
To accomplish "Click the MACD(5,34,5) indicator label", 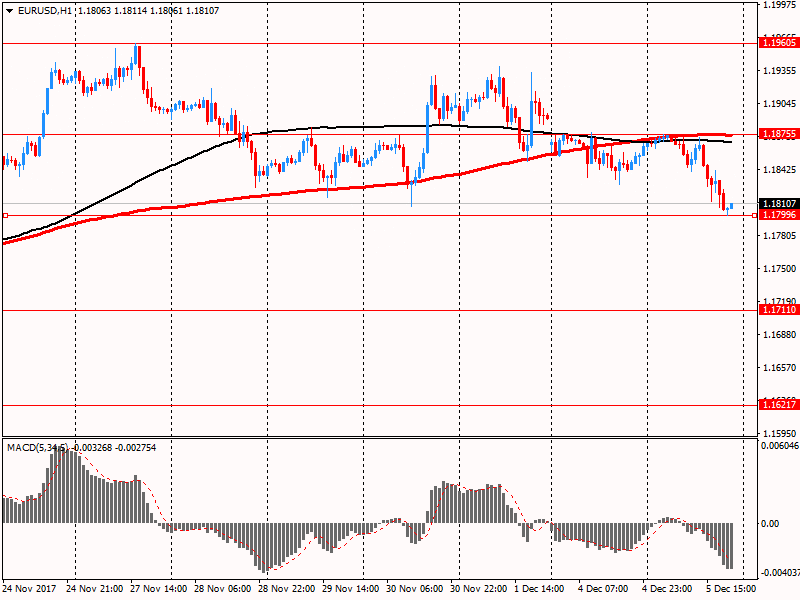I will [37, 448].
